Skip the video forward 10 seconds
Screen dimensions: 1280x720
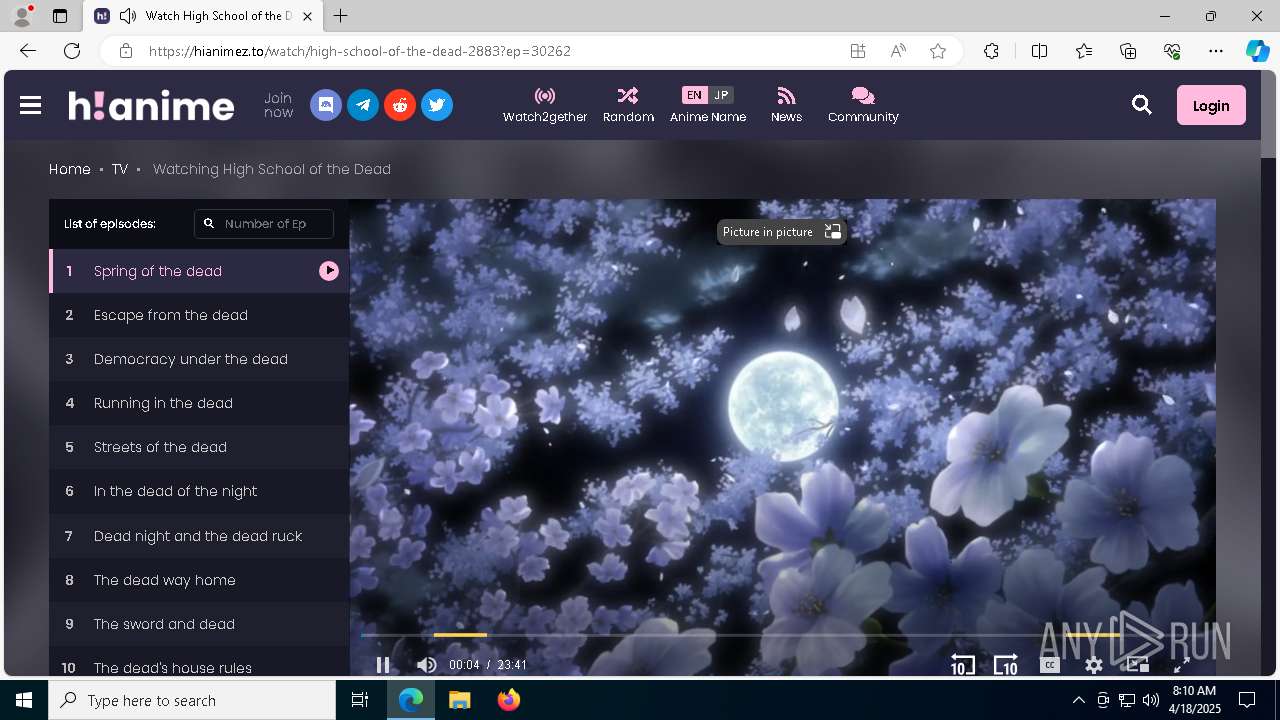(x=1006, y=665)
